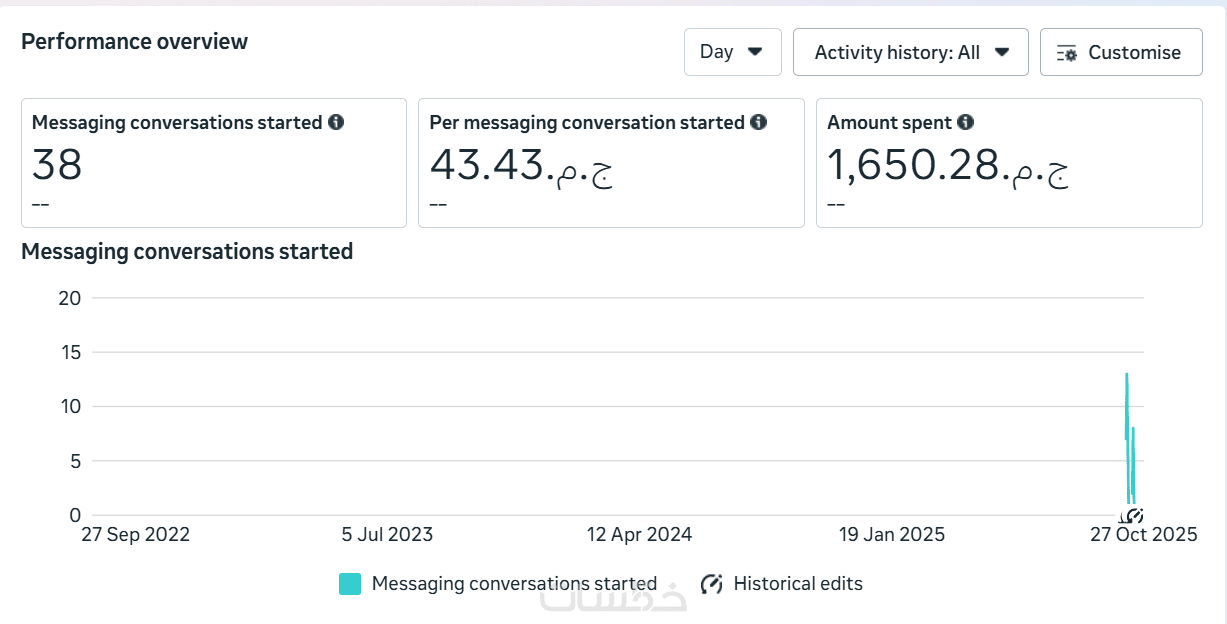
Task: Click the Customise button label
Action: (x=1134, y=52)
